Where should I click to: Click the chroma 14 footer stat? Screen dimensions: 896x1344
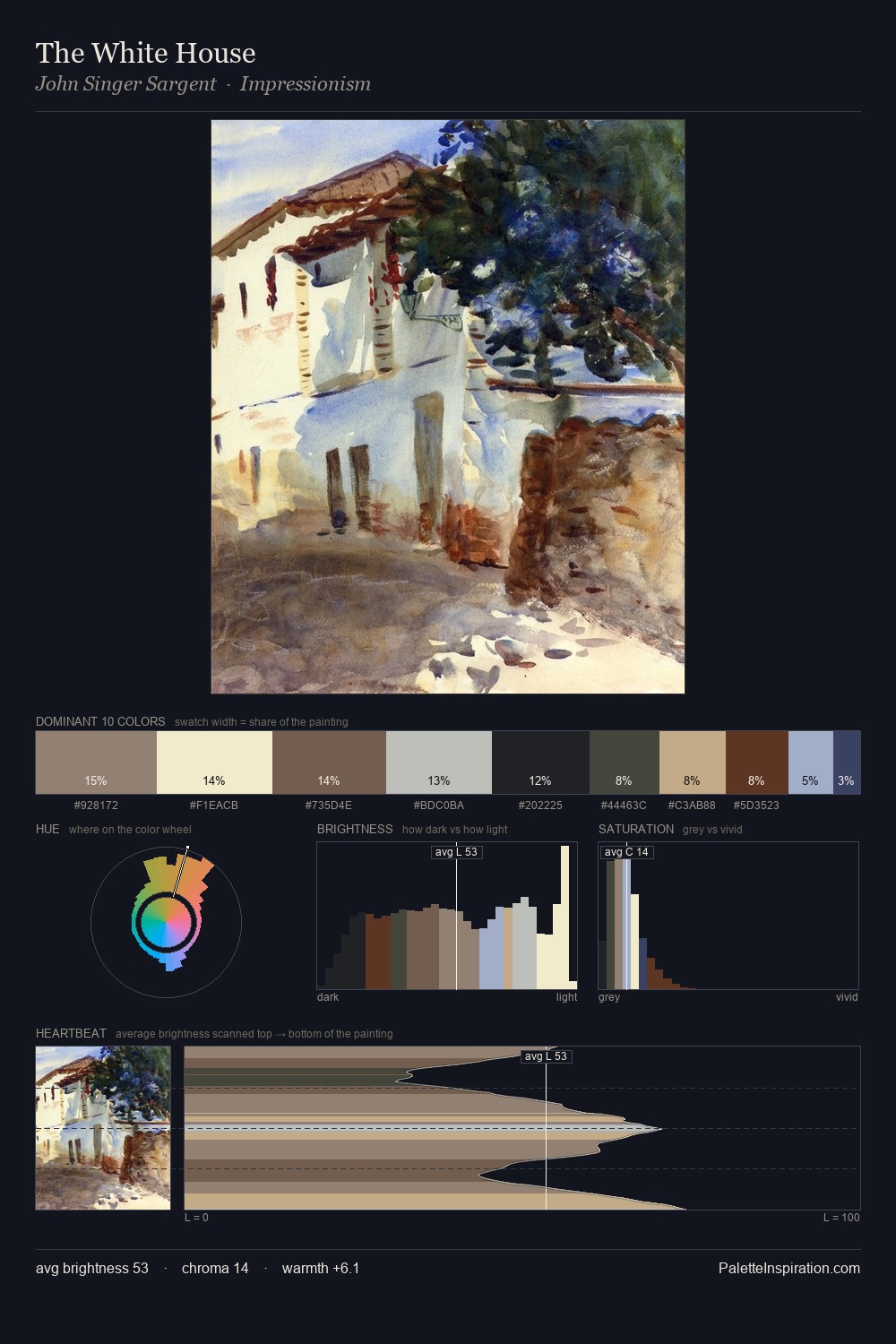coord(215,1268)
